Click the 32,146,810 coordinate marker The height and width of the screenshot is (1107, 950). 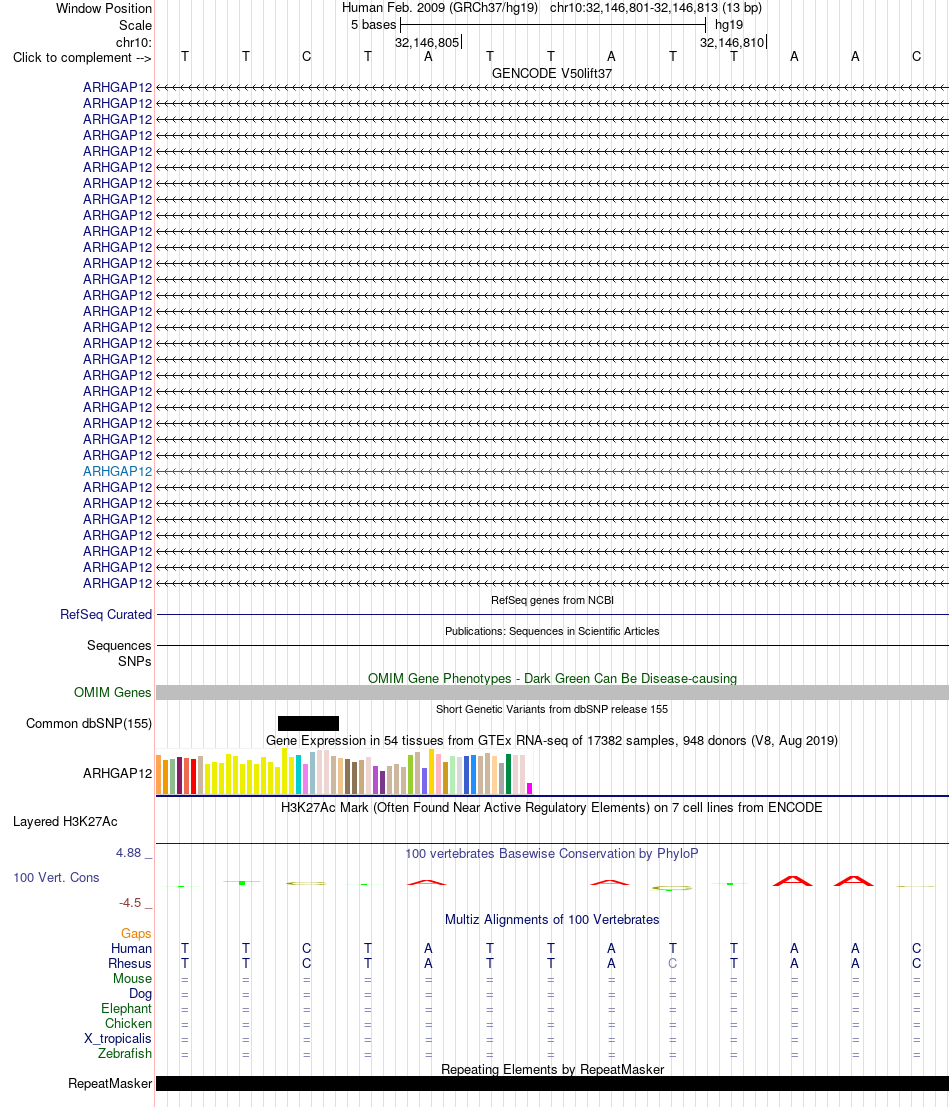click(732, 42)
